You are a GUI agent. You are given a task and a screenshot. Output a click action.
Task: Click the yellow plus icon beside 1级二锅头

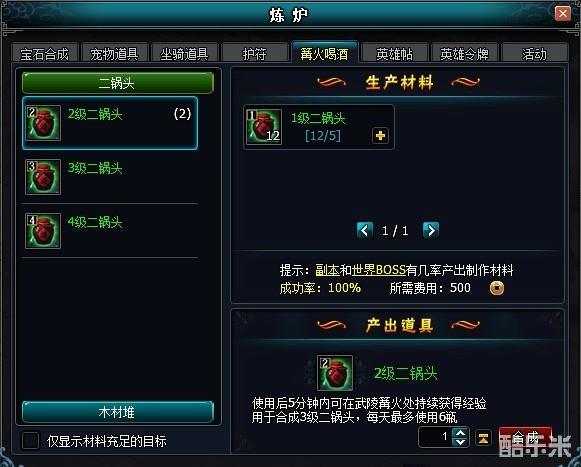pyautogui.click(x=380, y=136)
